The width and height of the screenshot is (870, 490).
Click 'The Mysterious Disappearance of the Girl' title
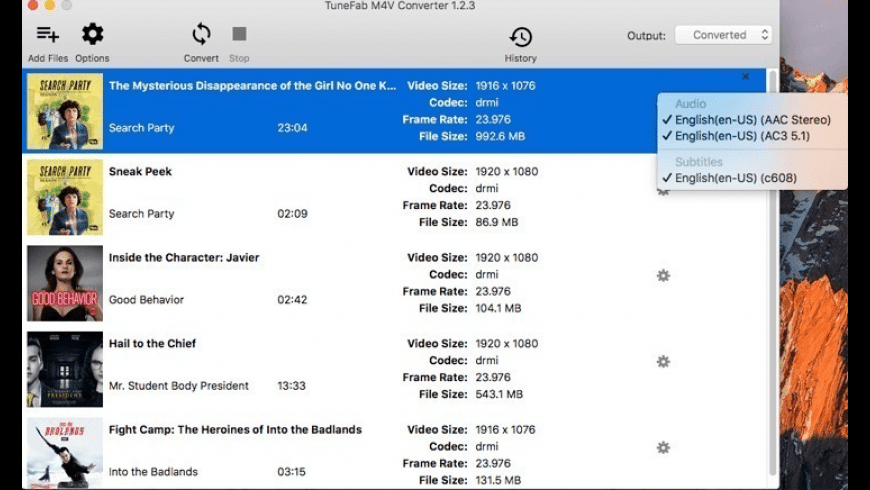252,85
